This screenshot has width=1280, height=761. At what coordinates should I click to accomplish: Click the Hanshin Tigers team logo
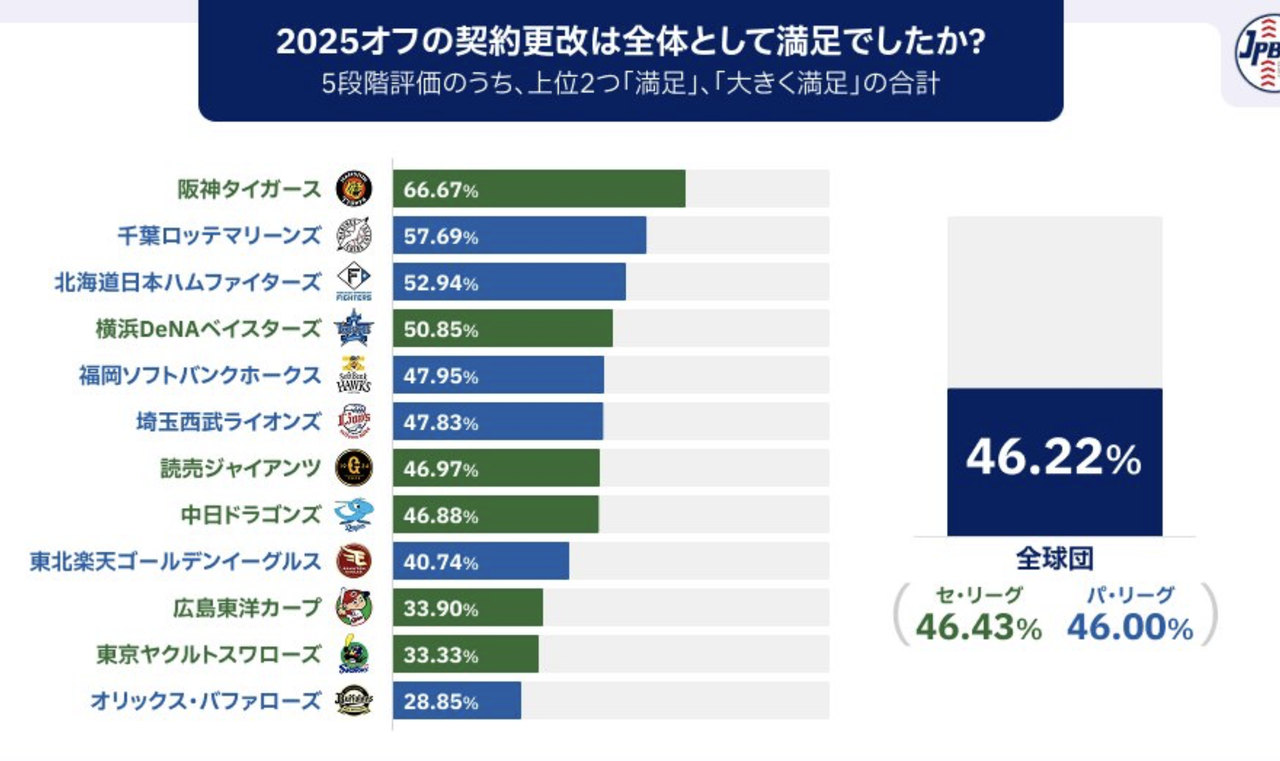pos(353,189)
